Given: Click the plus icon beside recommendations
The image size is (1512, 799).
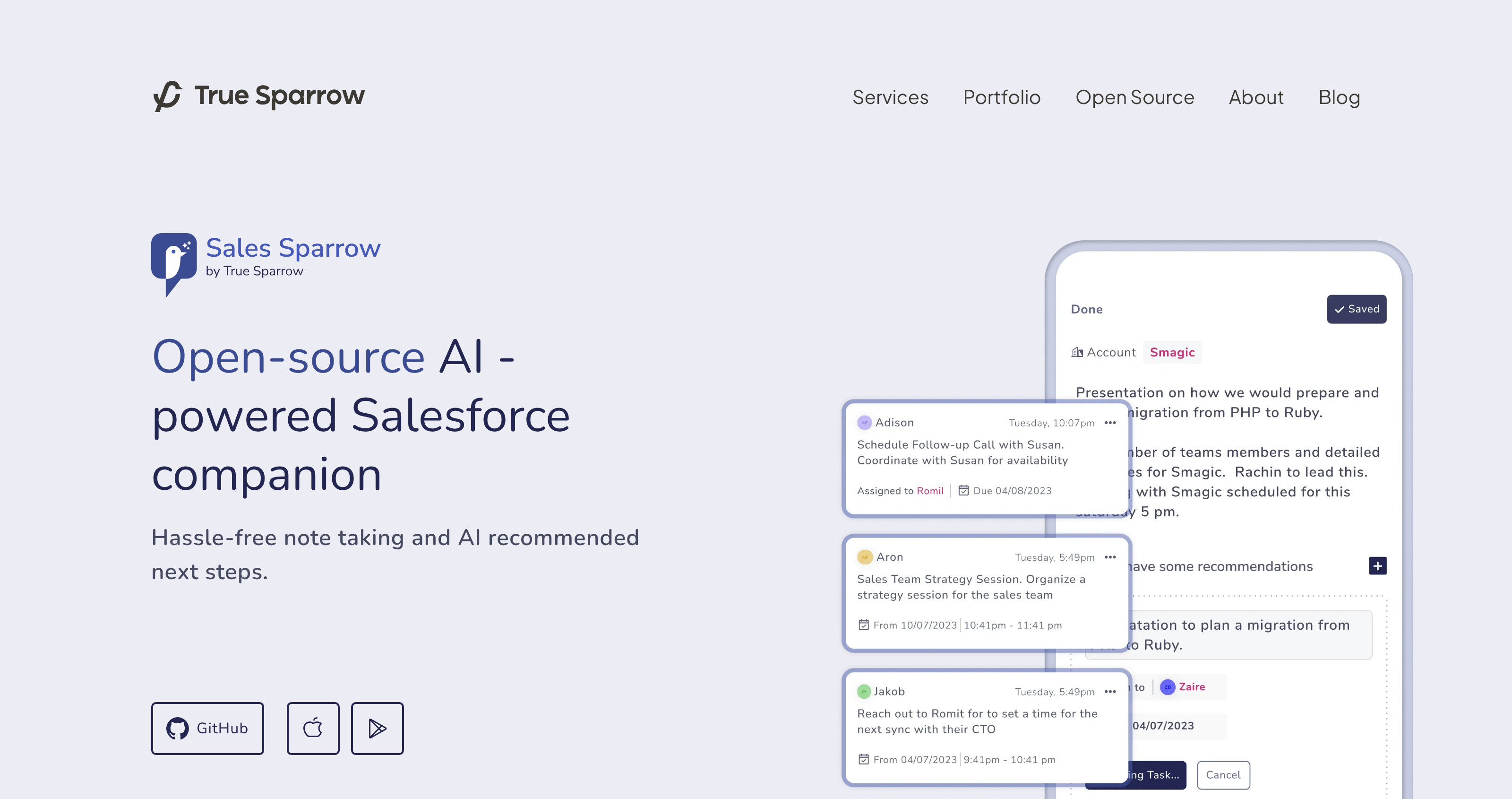Looking at the screenshot, I should (1377, 566).
